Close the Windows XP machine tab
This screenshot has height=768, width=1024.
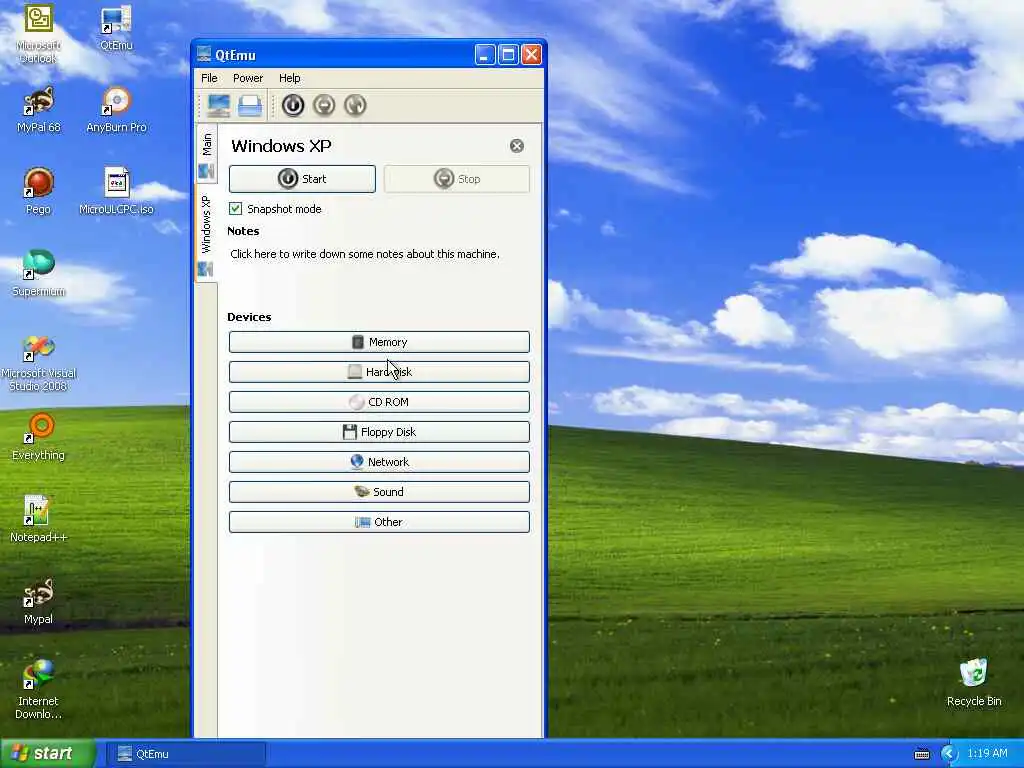pyautogui.click(x=517, y=146)
